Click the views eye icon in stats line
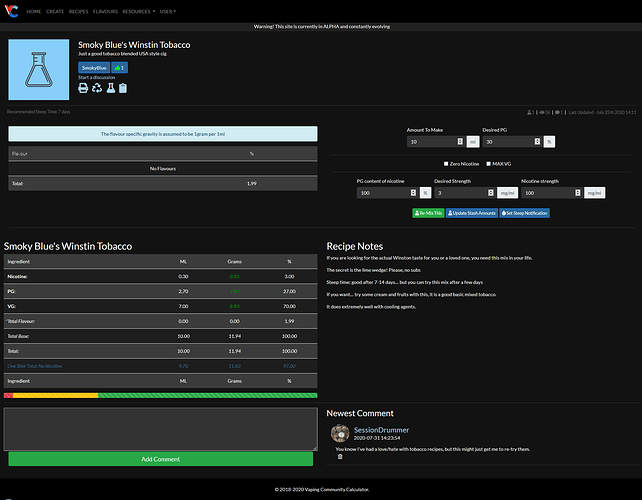The image size is (642, 500). click(542, 112)
